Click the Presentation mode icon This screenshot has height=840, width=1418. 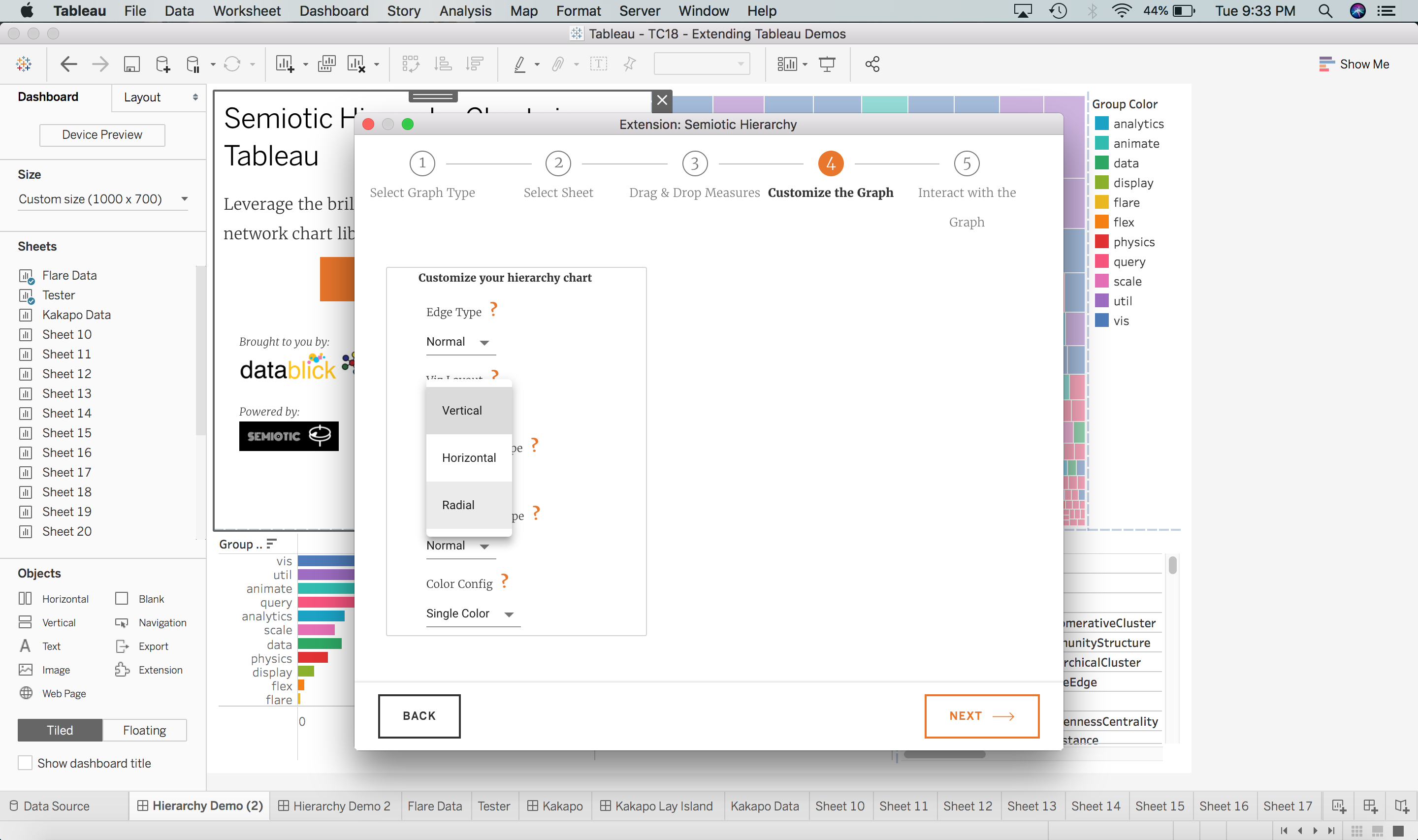point(827,64)
